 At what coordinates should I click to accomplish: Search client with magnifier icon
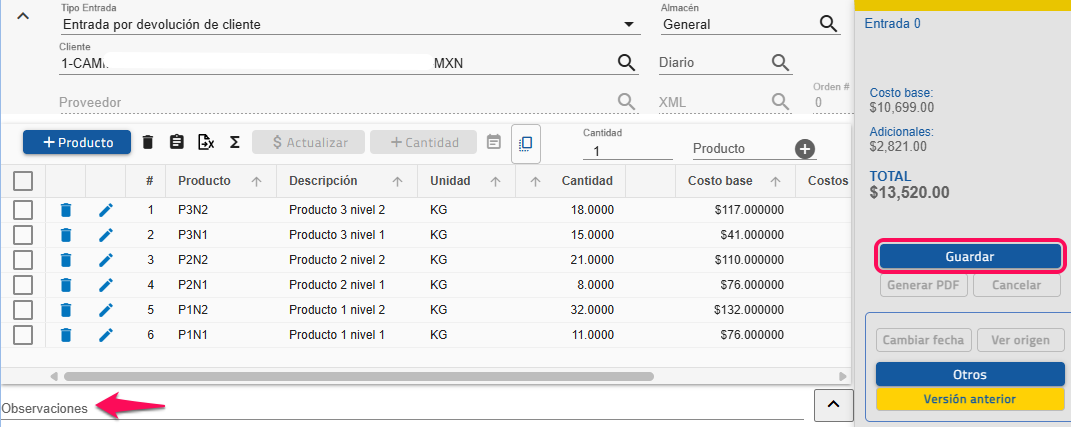tap(626, 63)
